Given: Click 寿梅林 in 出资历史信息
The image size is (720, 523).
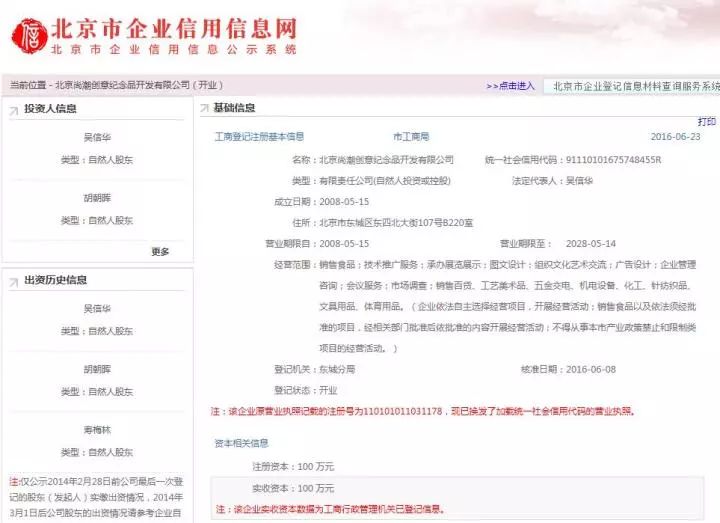Looking at the screenshot, I should point(97,430).
